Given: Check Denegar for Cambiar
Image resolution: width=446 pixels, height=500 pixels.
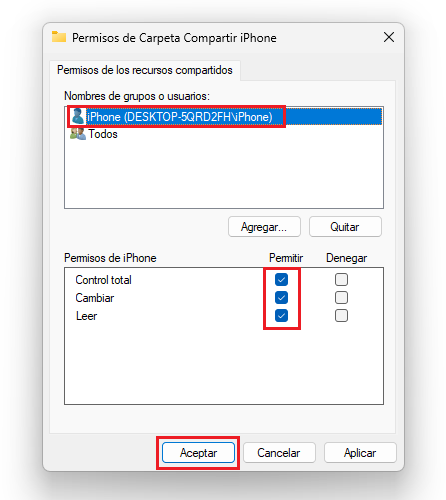Looking at the screenshot, I should pyautogui.click(x=341, y=297).
